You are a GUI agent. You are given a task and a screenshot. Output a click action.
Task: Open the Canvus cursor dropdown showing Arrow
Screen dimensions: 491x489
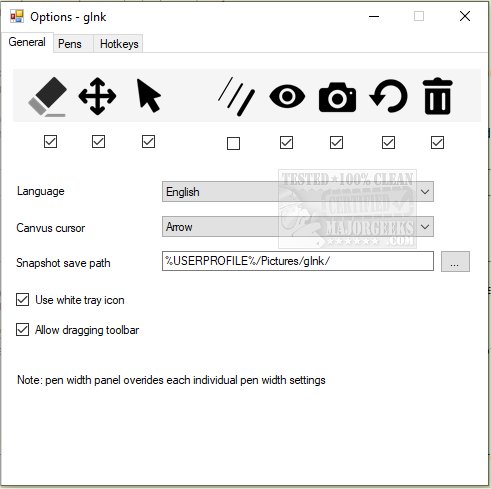pyautogui.click(x=298, y=227)
